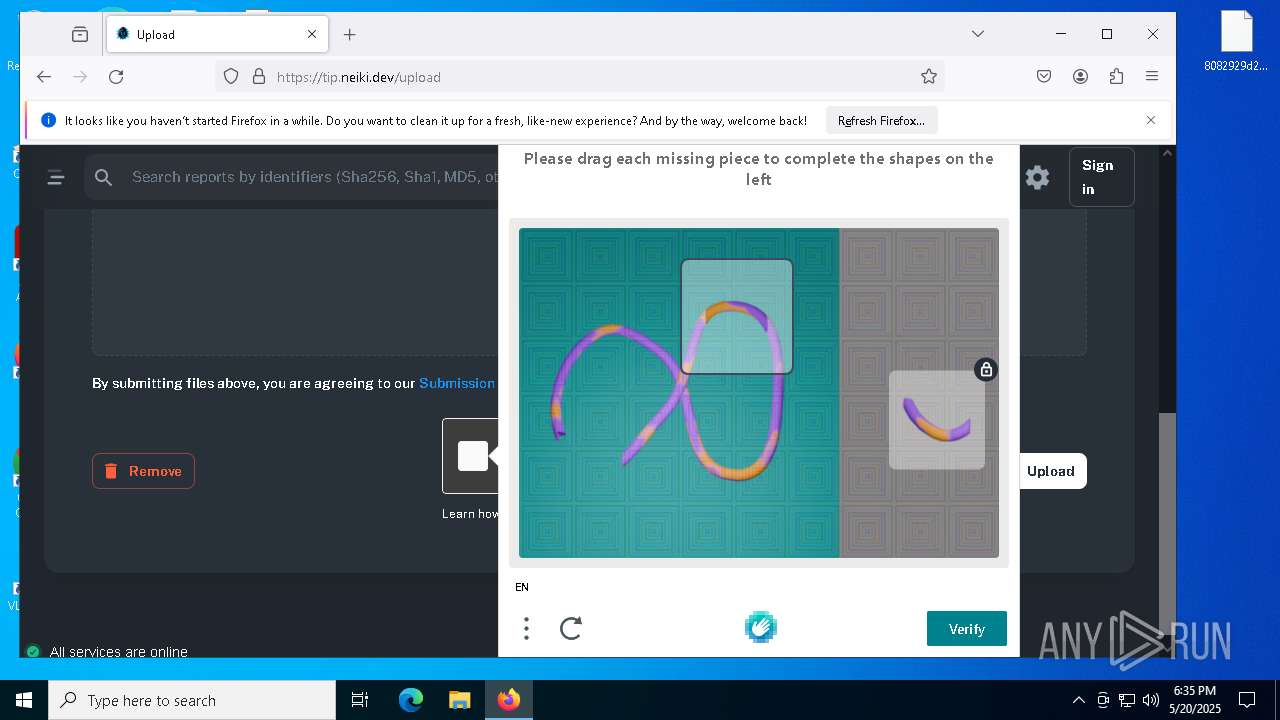The image size is (1280, 720).
Task: Click the search magnifier icon
Action: (103, 177)
